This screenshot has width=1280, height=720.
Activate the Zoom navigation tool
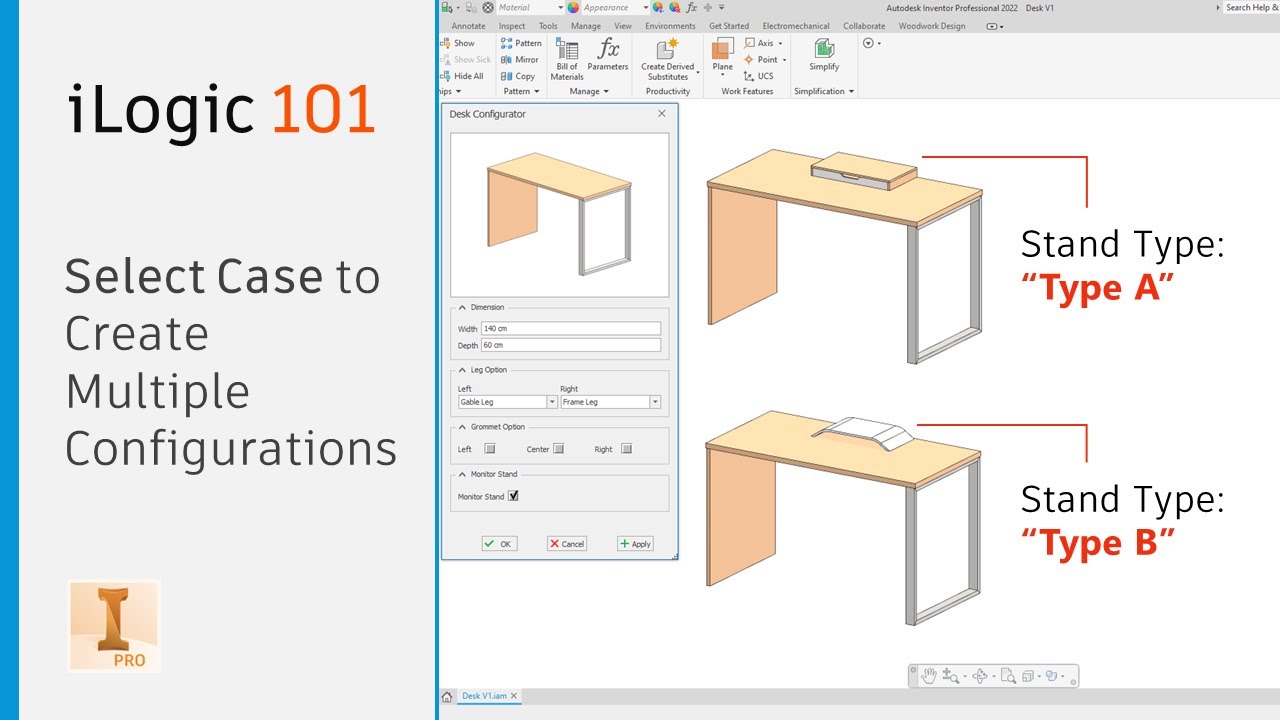pyautogui.click(x=950, y=676)
